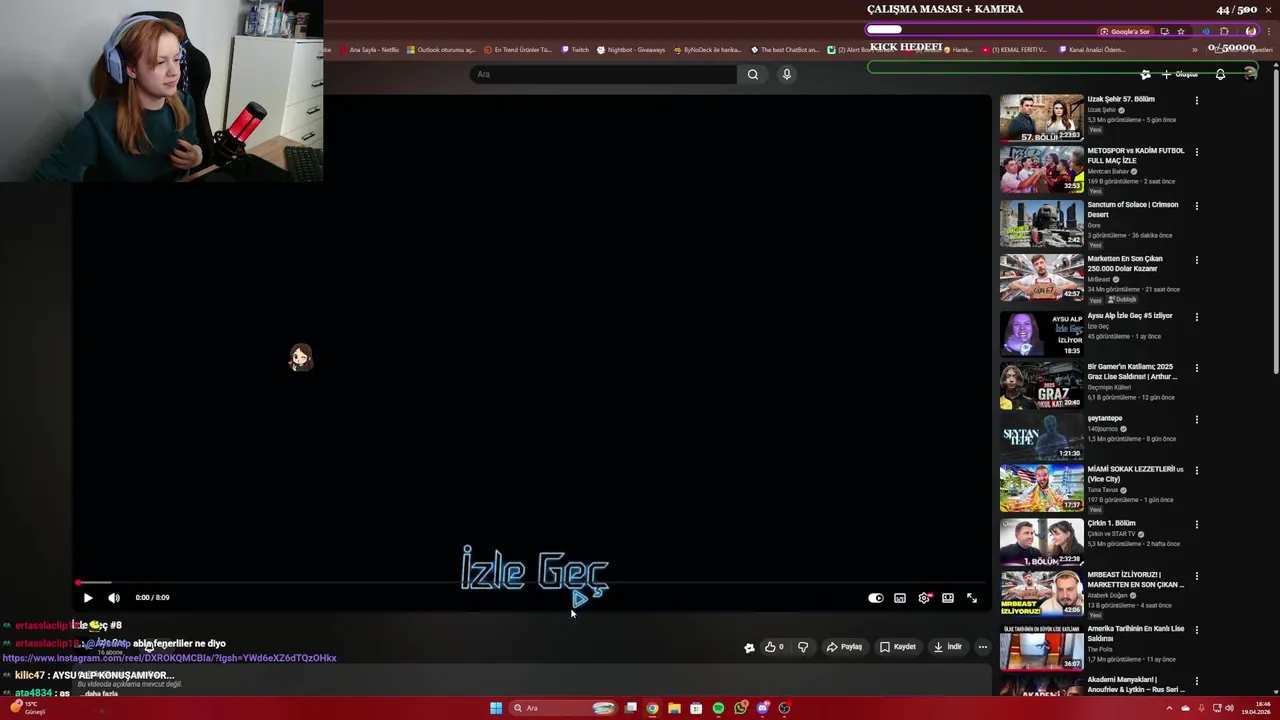Save video using Kaydet button

898,647
